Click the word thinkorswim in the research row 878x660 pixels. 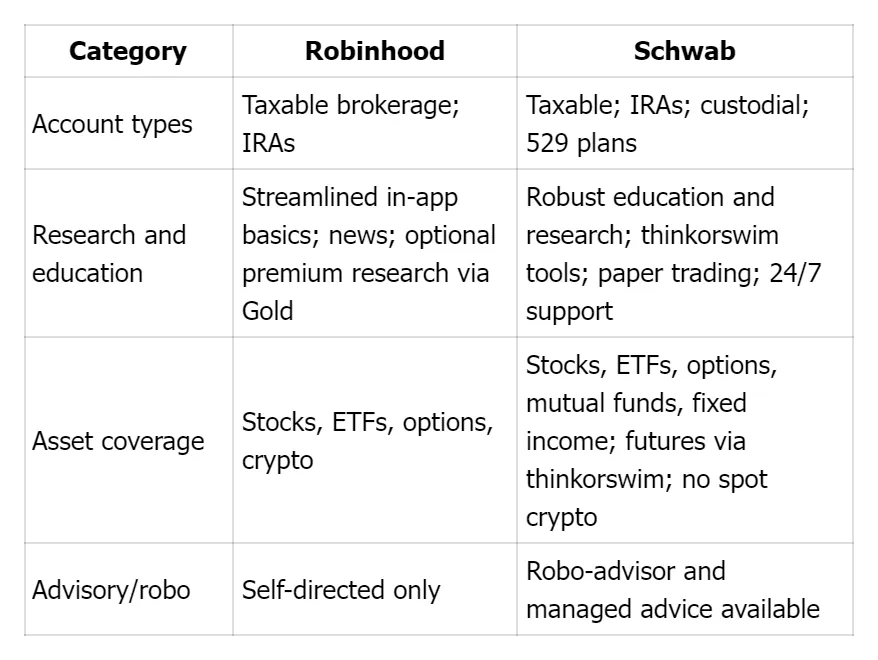708,235
